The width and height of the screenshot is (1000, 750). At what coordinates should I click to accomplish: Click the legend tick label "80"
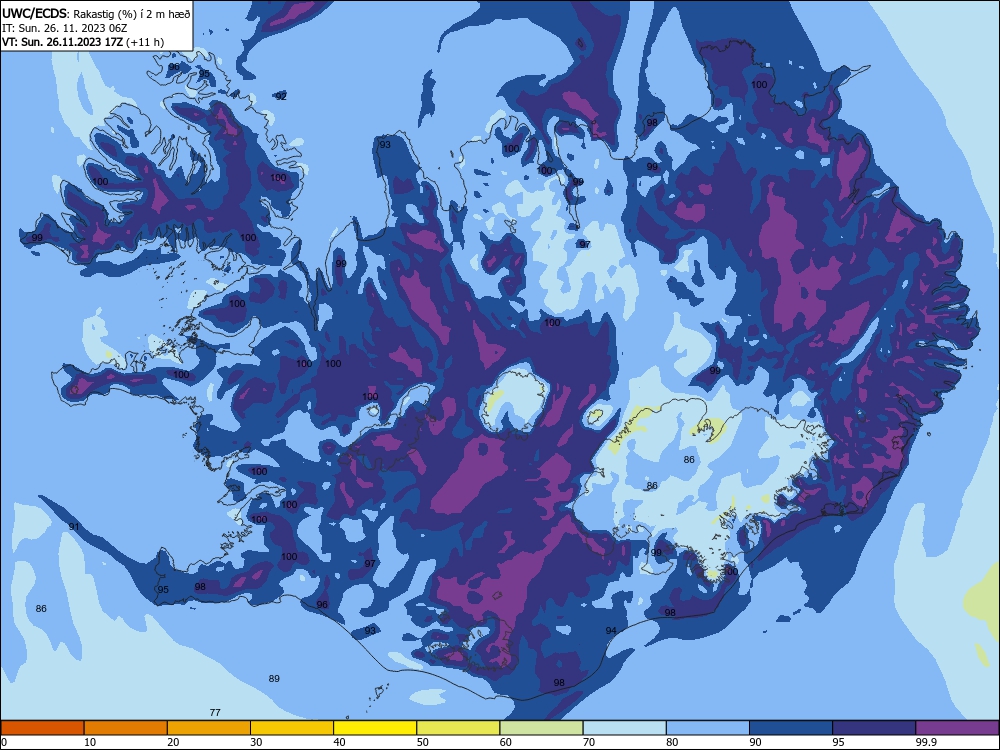pyautogui.click(x=672, y=742)
